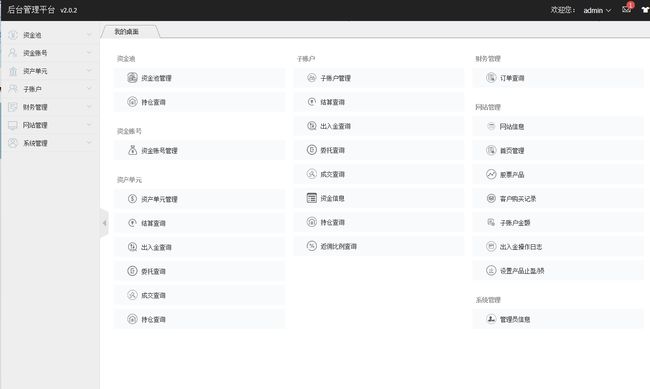Image resolution: width=650 pixels, height=389 pixels.
Task: Expand the 资金账号 sidebar chevron
Action: (x=89, y=53)
